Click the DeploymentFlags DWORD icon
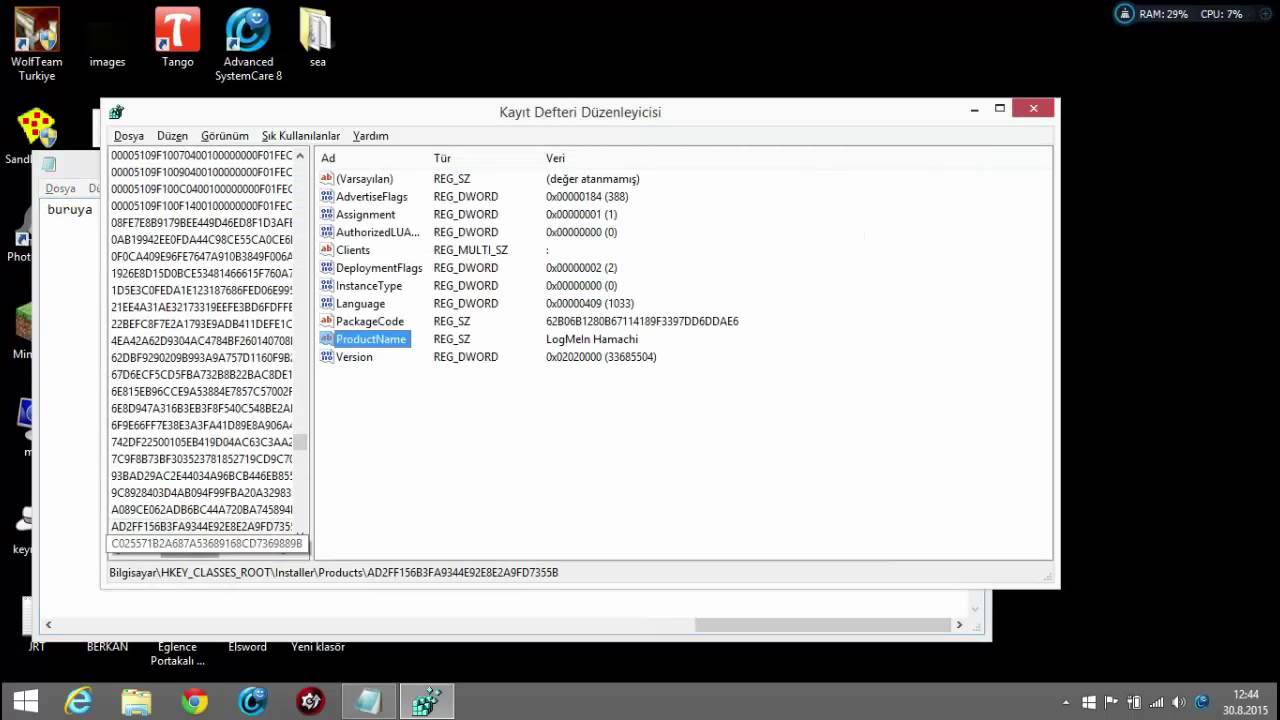 (x=327, y=268)
